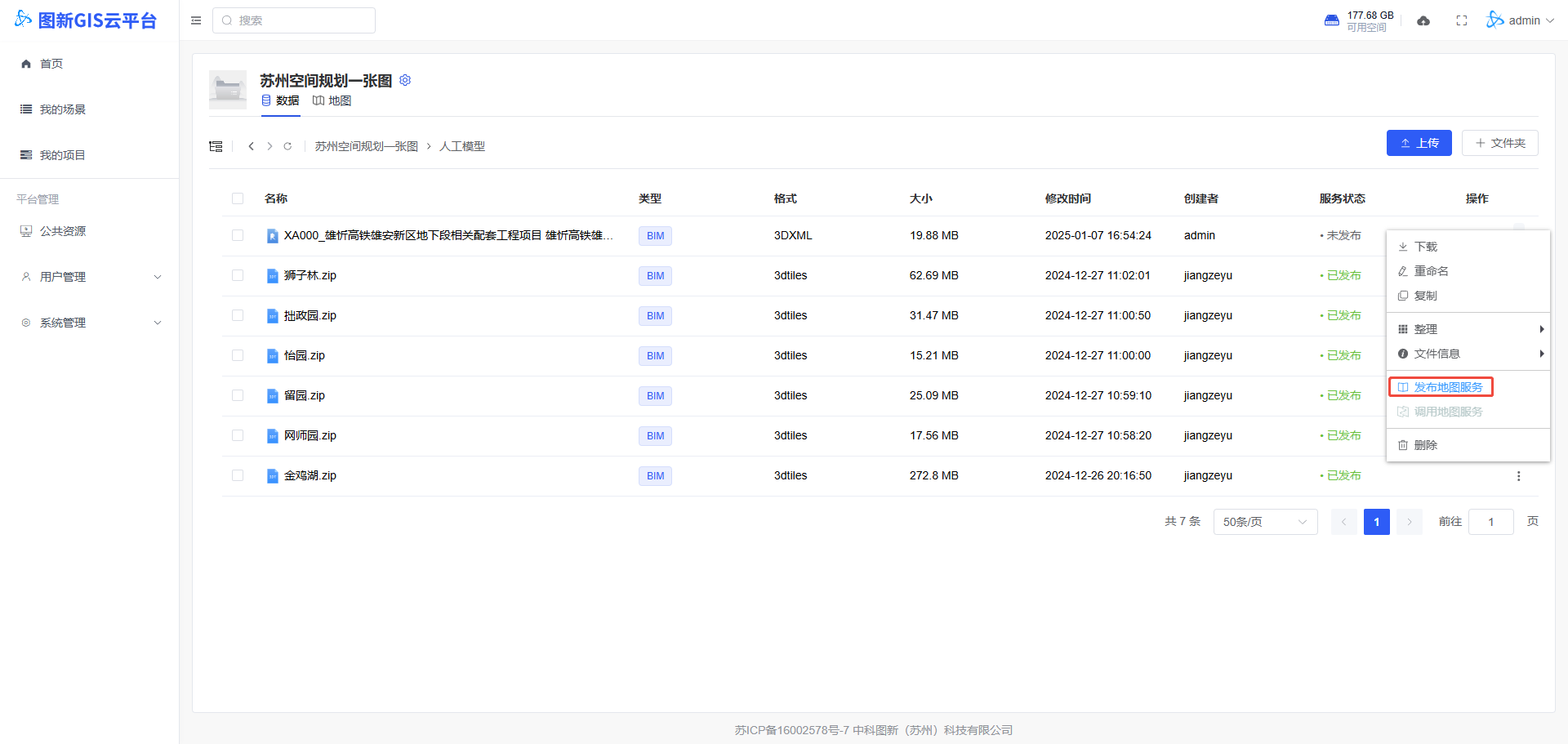Click the file icon of 网师园.zip
Viewport: 1568px width, 744px height.
(x=273, y=436)
